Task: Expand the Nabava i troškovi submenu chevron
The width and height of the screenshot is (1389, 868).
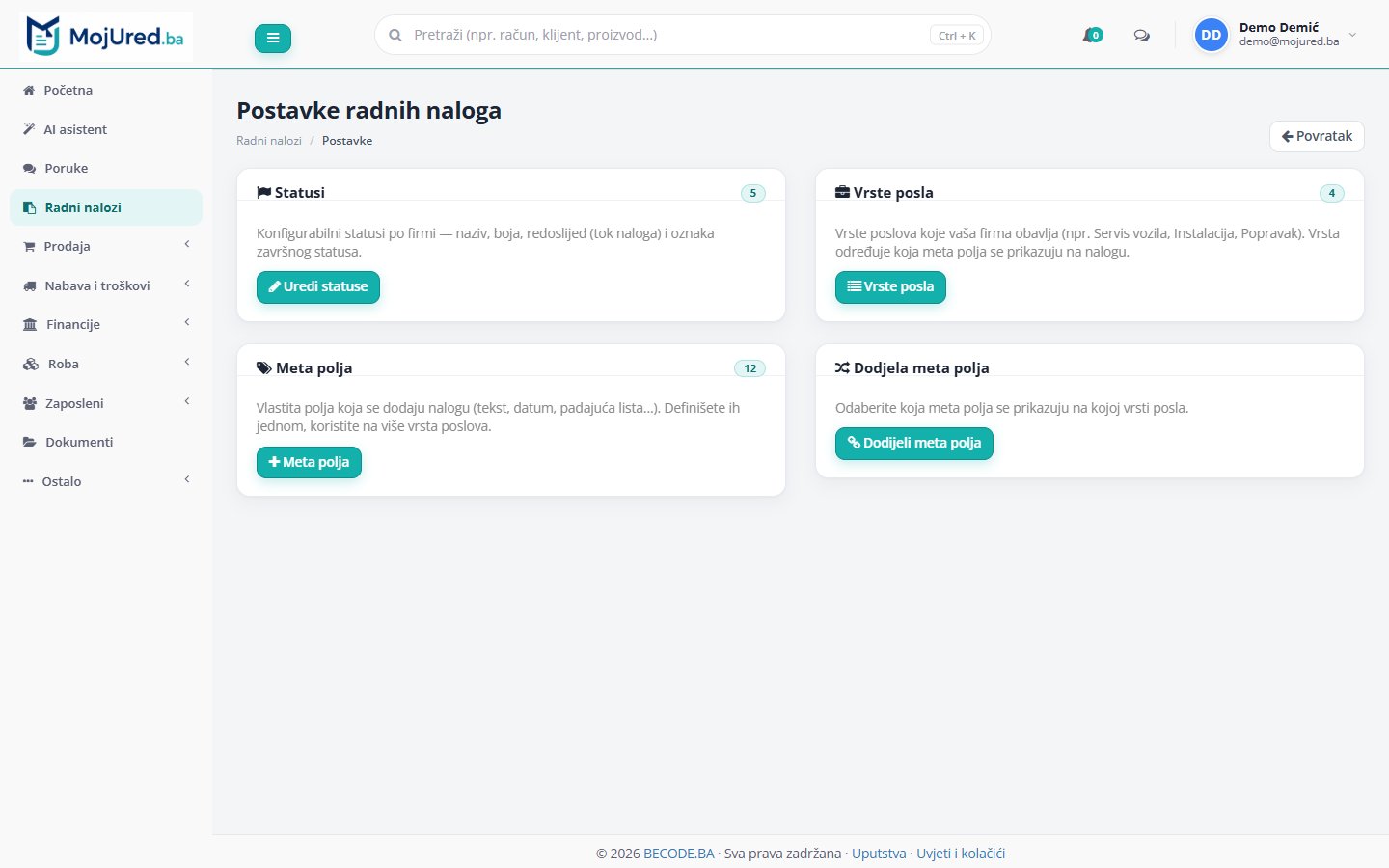Action: (187, 284)
